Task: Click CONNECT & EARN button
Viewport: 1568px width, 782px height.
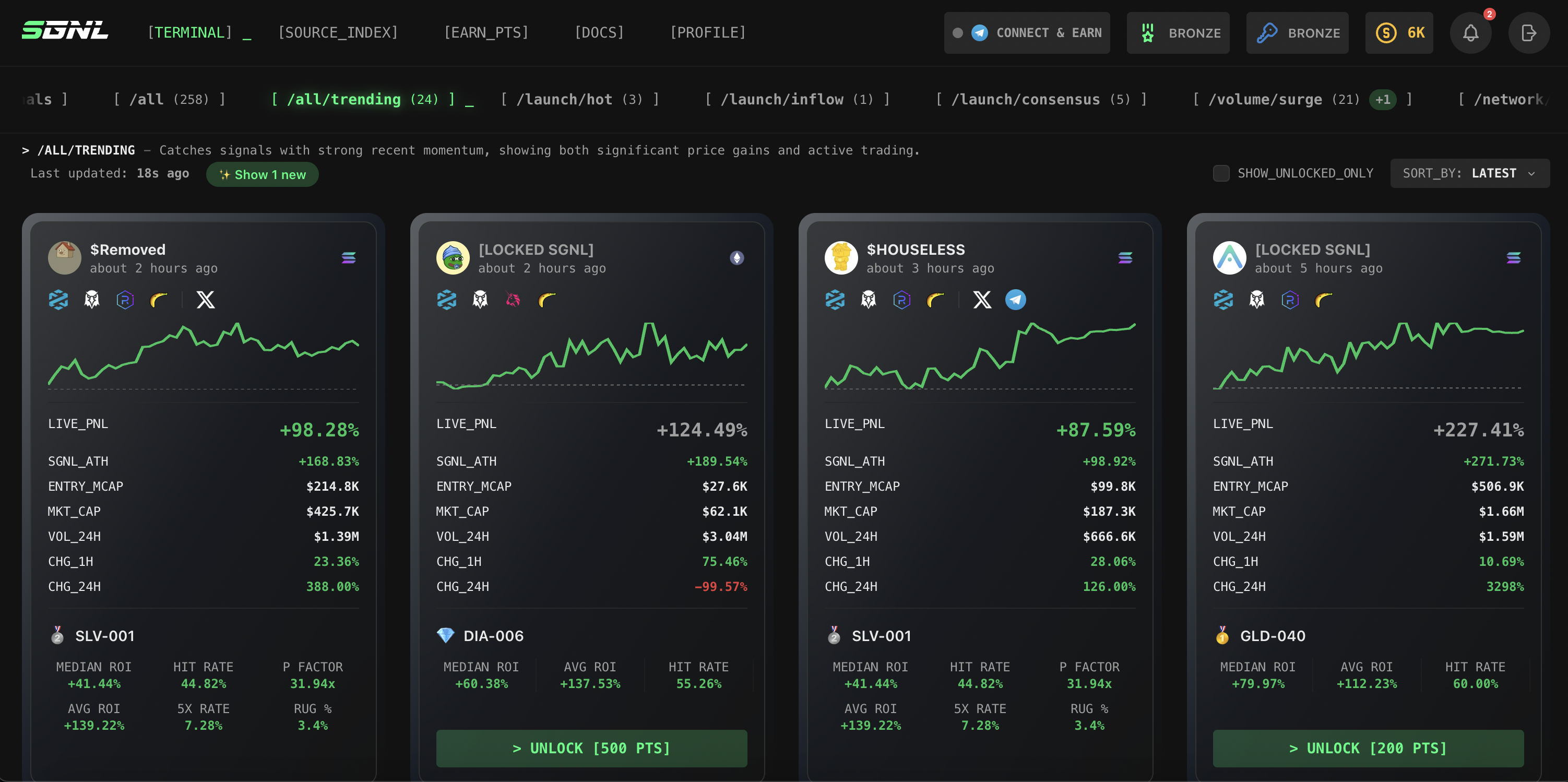Action: tap(1026, 33)
